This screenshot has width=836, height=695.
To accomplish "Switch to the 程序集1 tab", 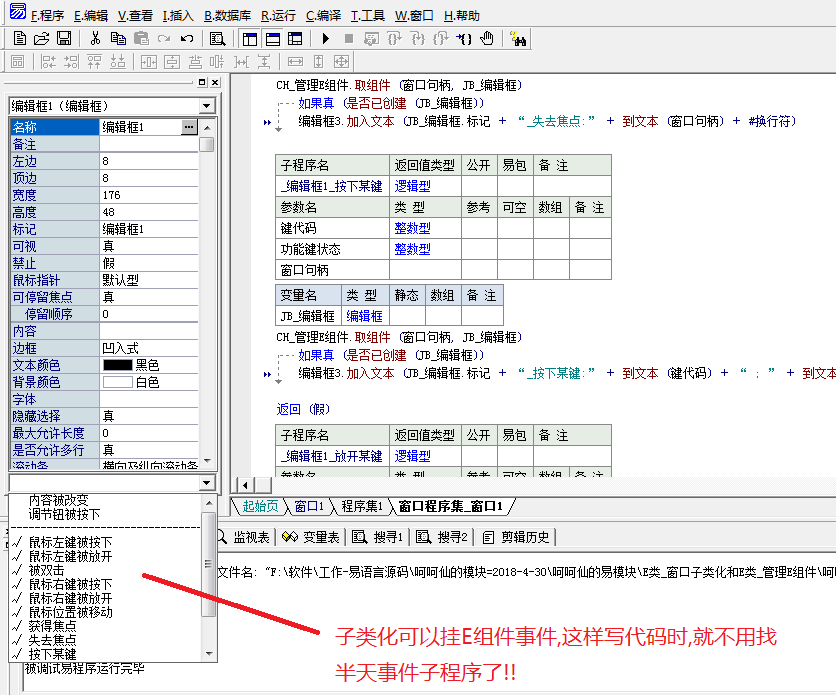I will coord(362,506).
